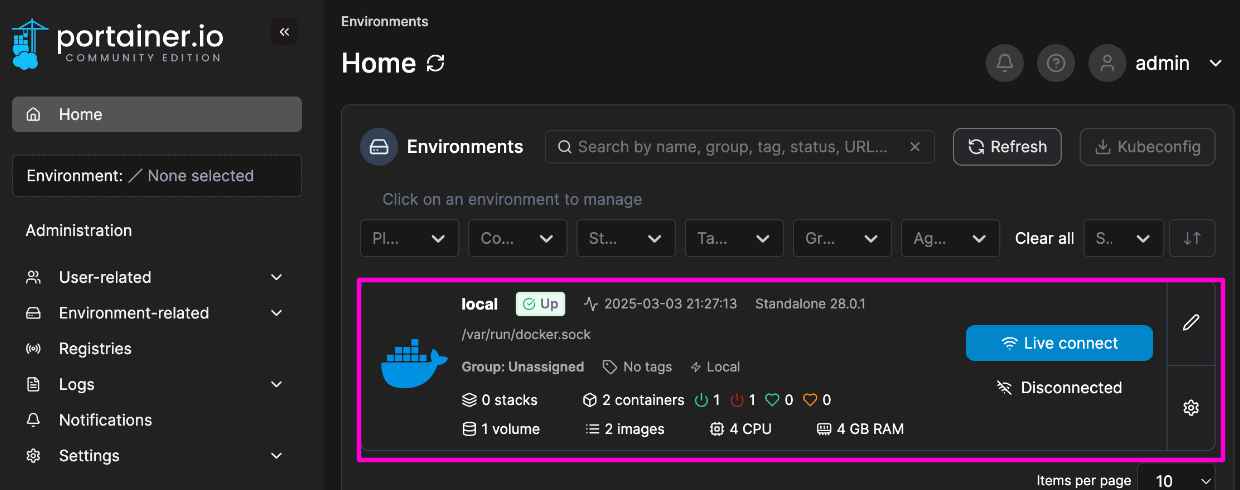Click the green running containers power icon
This screenshot has height=490, width=1240.
pos(702,400)
